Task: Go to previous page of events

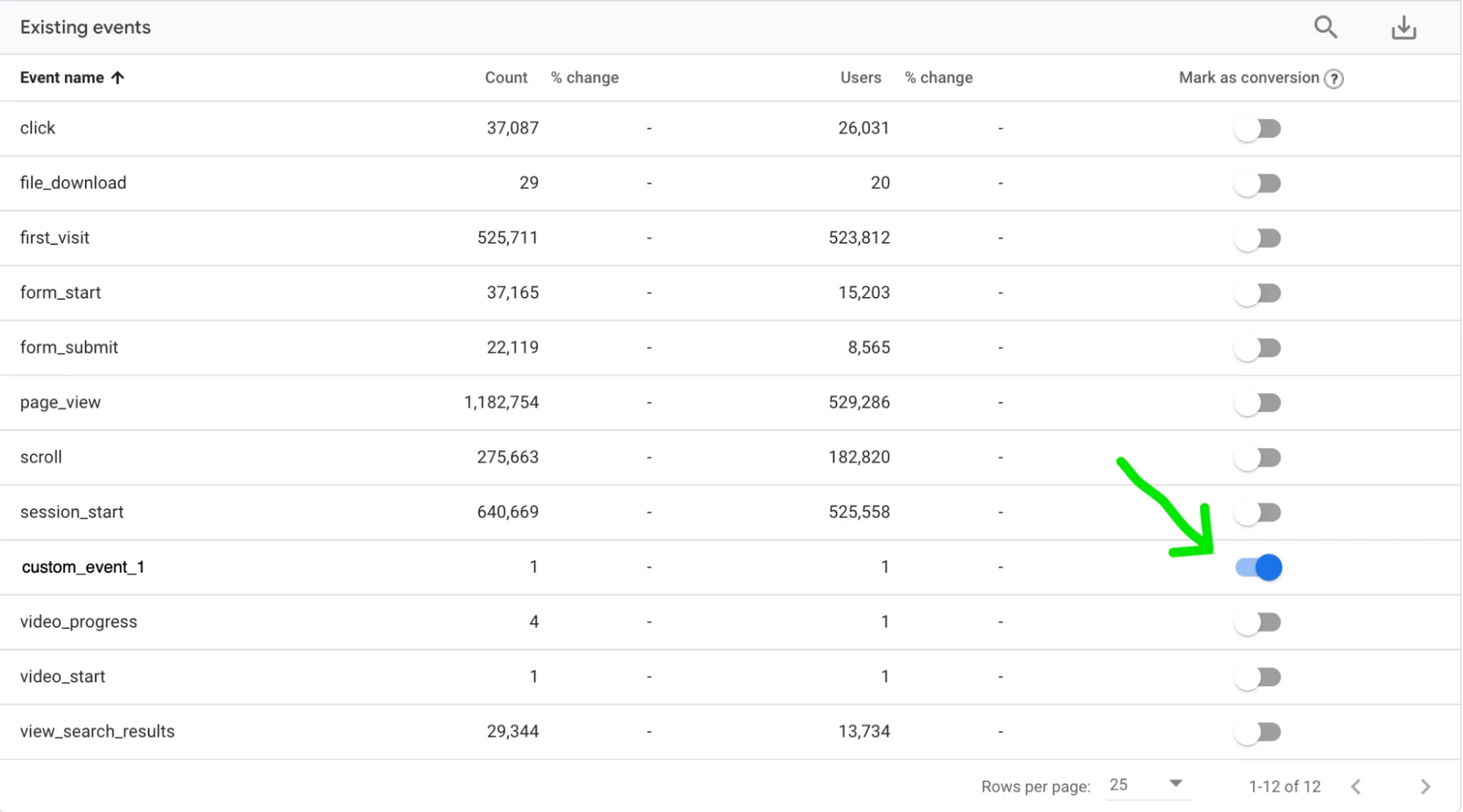Action: click(x=1356, y=786)
